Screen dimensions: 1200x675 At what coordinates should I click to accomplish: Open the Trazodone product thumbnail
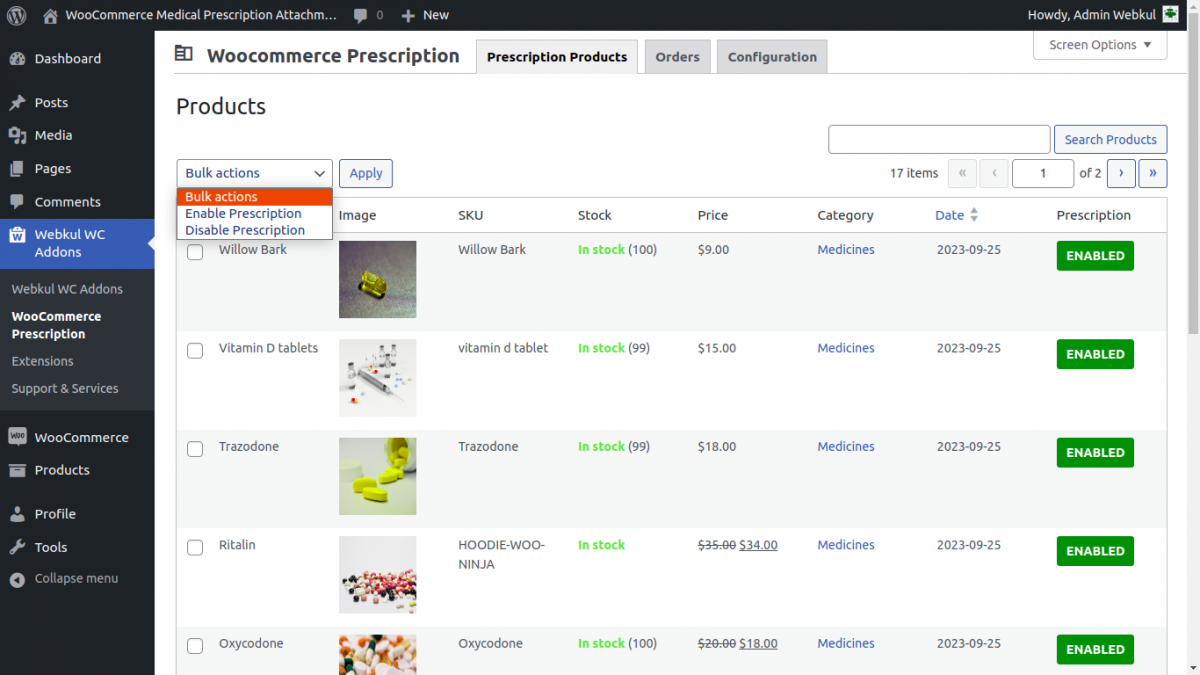pyautogui.click(x=377, y=476)
